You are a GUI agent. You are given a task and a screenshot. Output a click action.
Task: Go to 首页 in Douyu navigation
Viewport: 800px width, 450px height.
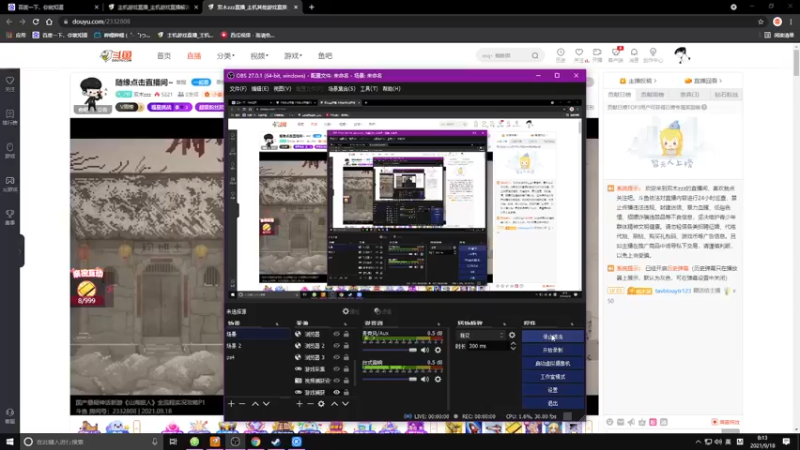(x=164, y=56)
